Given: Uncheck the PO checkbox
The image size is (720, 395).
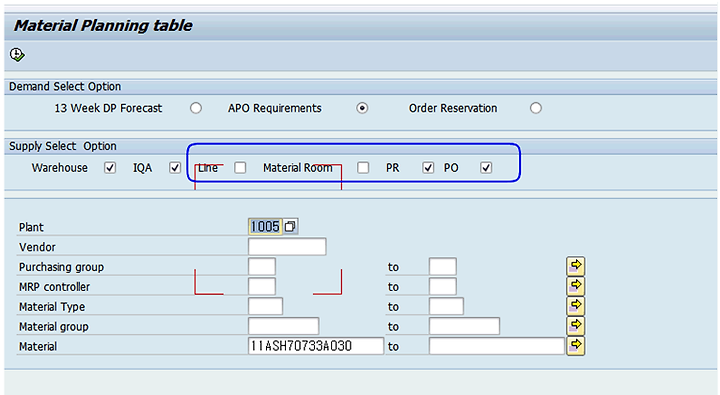Looking at the screenshot, I should click(x=486, y=168).
